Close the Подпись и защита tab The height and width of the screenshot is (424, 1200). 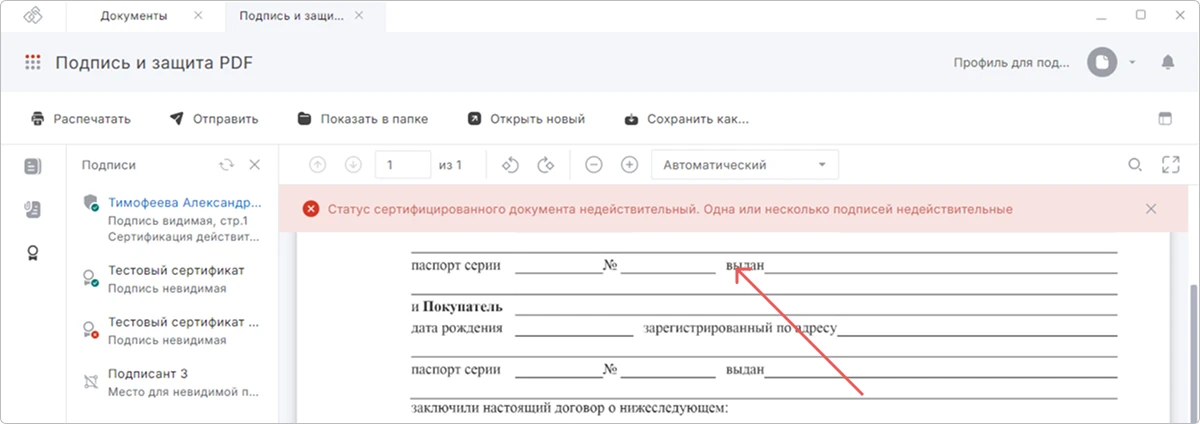tap(360, 16)
